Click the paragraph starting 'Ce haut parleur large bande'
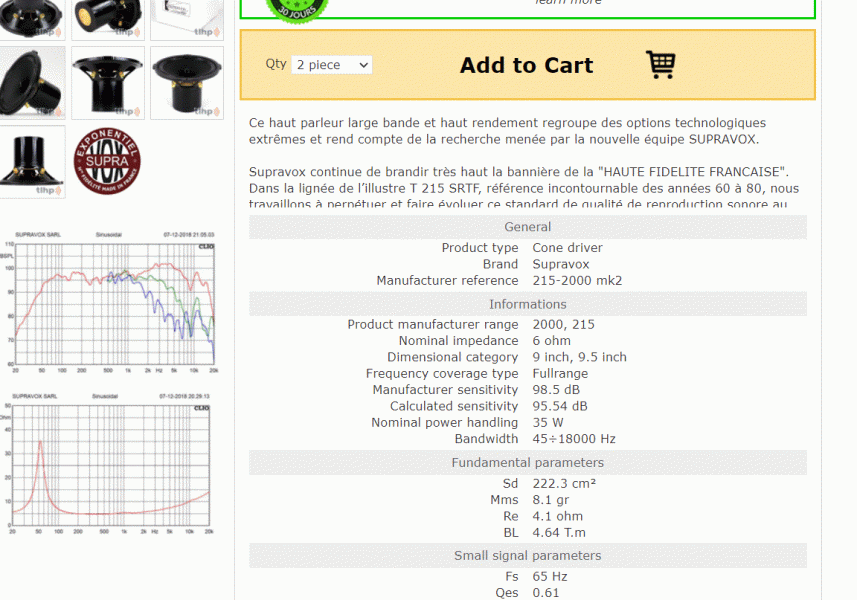Viewport: 857px width, 600px height. point(507,131)
